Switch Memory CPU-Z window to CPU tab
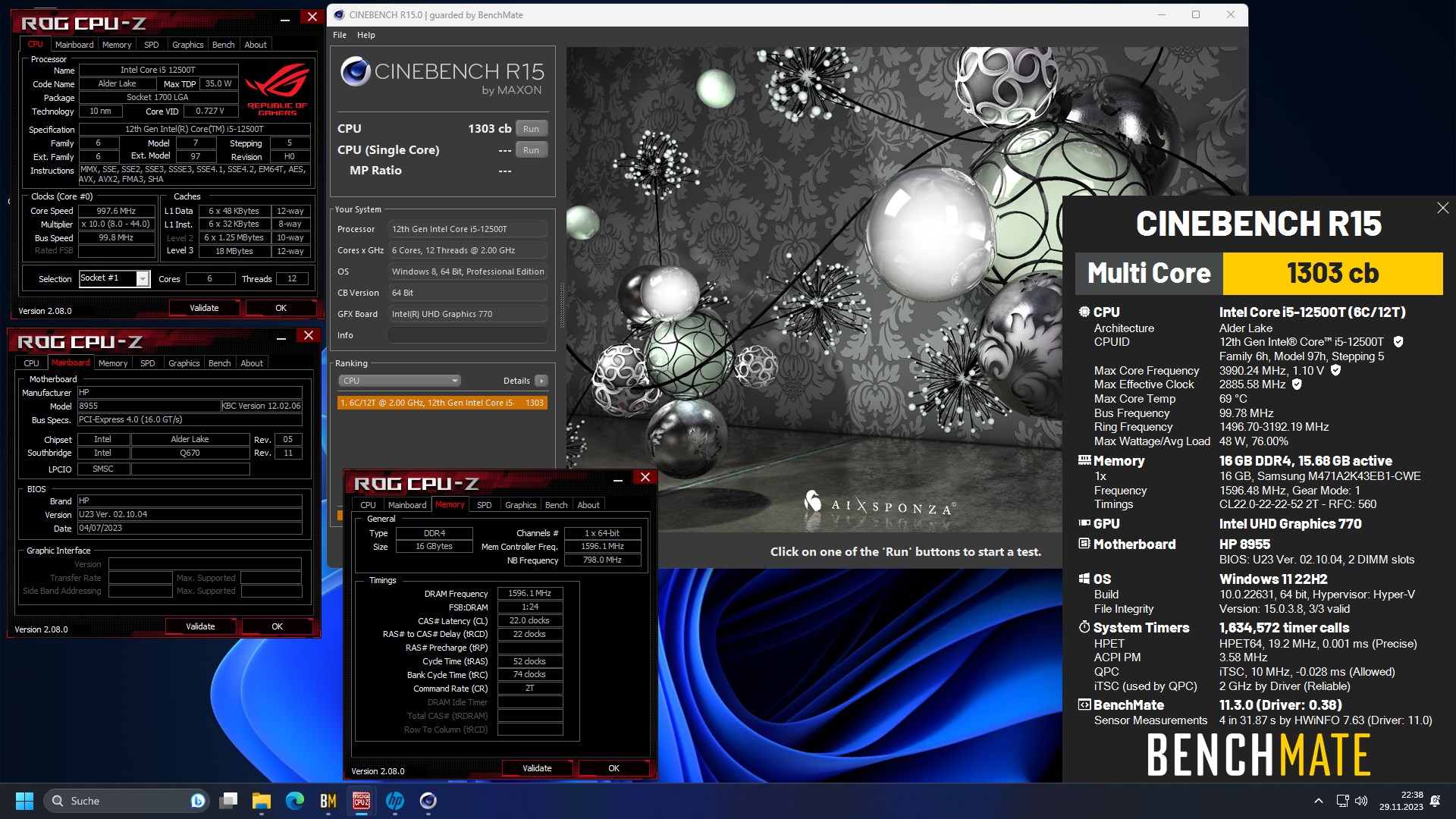This screenshot has width=1456, height=819. point(368,505)
